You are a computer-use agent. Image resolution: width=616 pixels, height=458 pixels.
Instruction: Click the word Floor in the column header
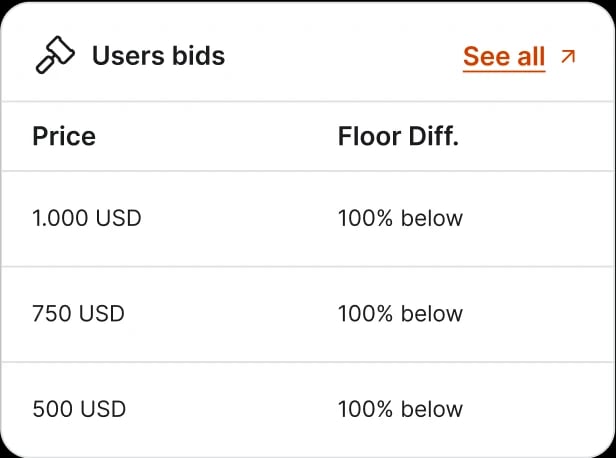tap(368, 137)
